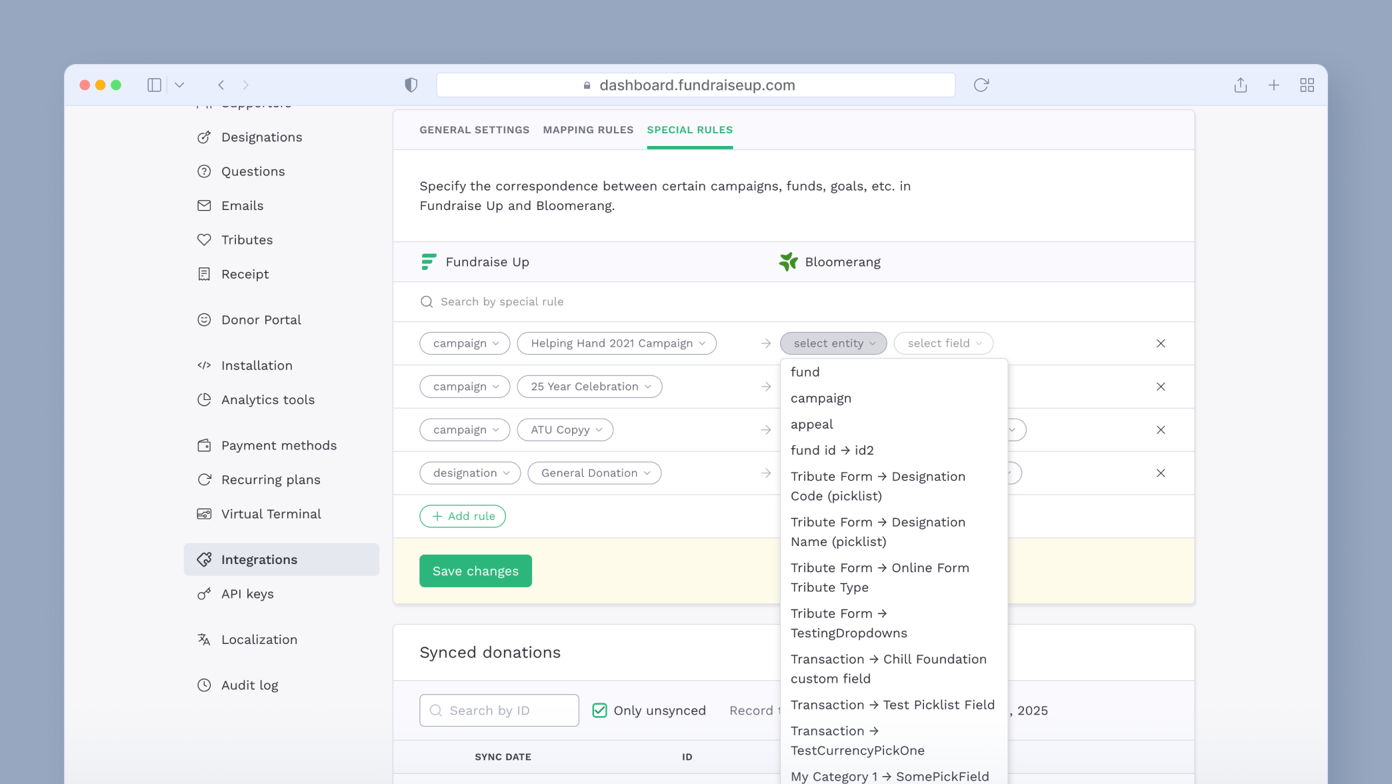
Task: Open the General Settings tab
Action: pyautogui.click(x=474, y=129)
